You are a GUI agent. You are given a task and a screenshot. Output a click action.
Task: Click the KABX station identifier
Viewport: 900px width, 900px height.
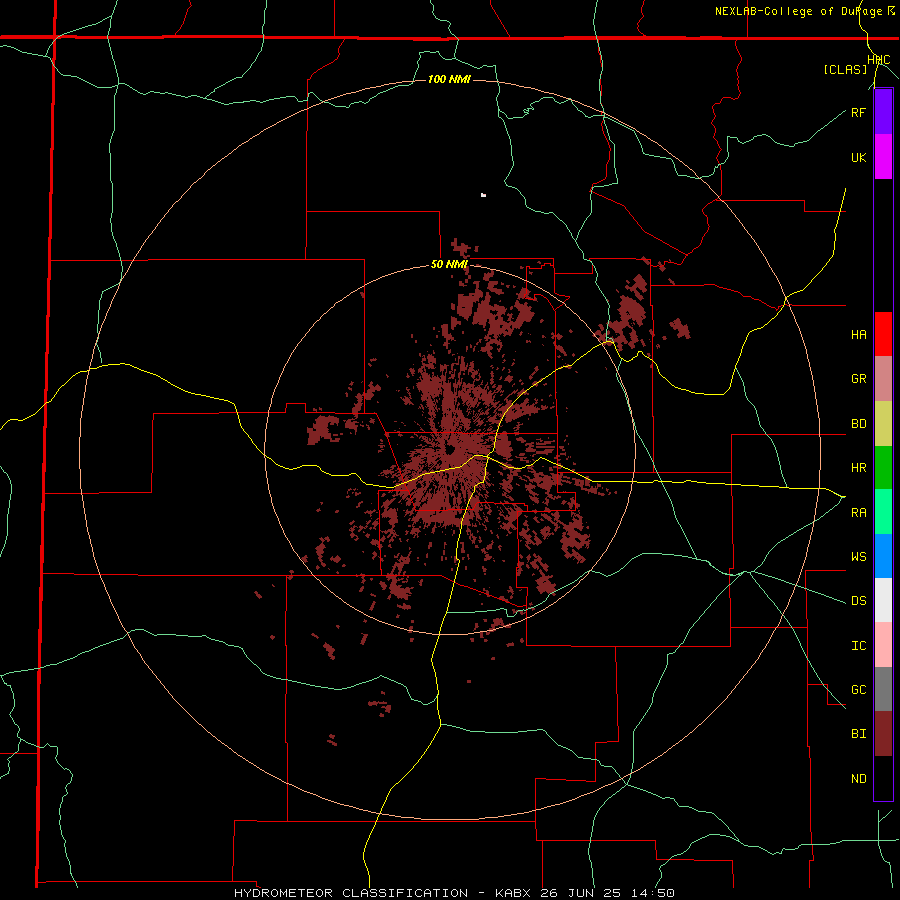[513, 893]
